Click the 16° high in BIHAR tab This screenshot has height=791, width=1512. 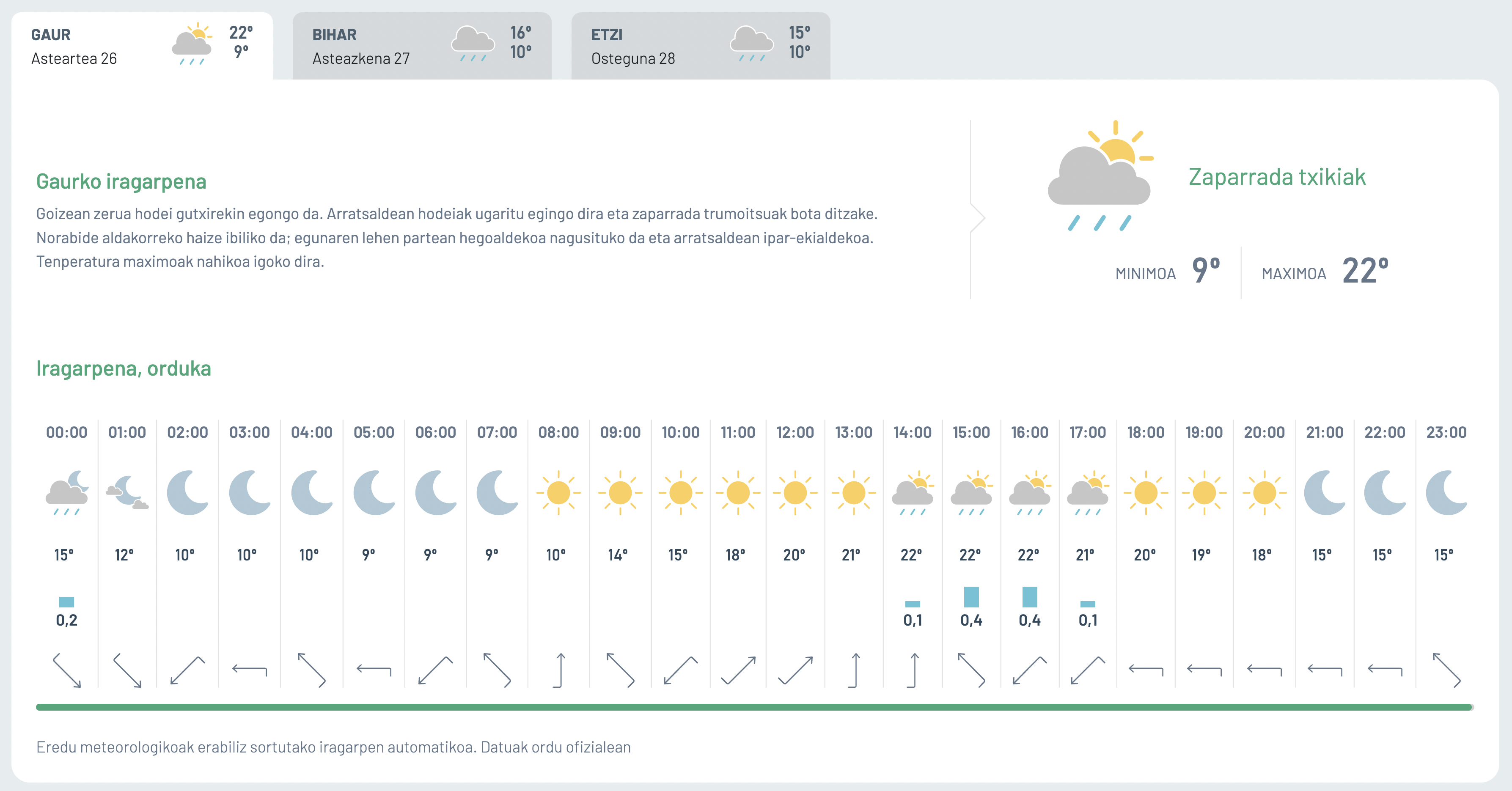[521, 32]
